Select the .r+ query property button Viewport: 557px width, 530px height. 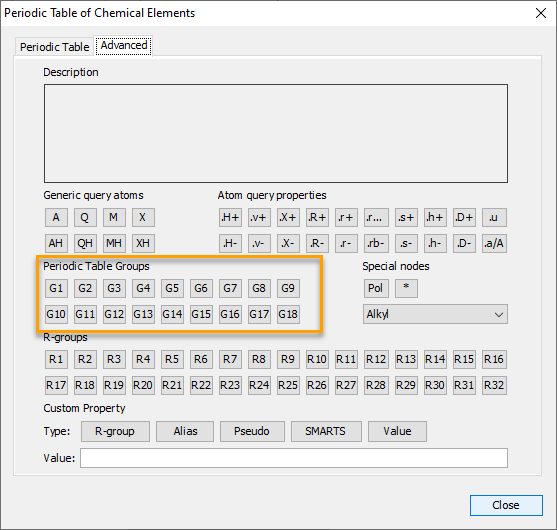(x=346, y=217)
